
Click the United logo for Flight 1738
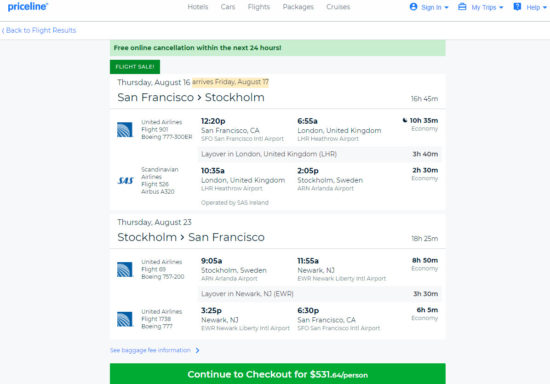pyautogui.click(x=125, y=319)
